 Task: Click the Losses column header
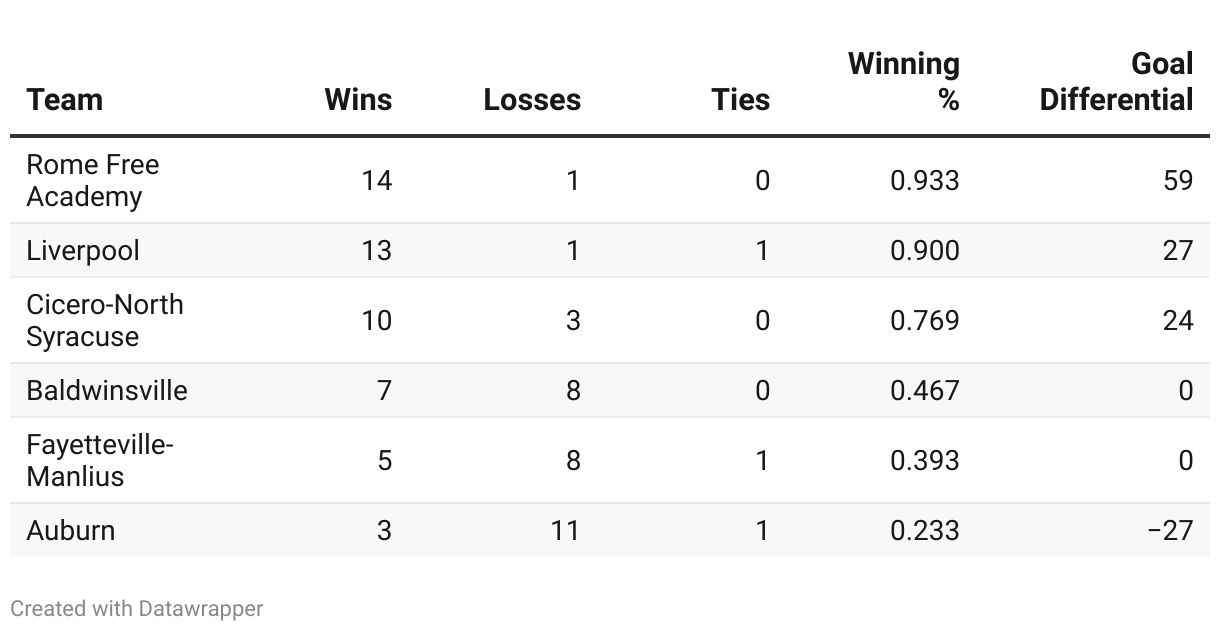(532, 100)
